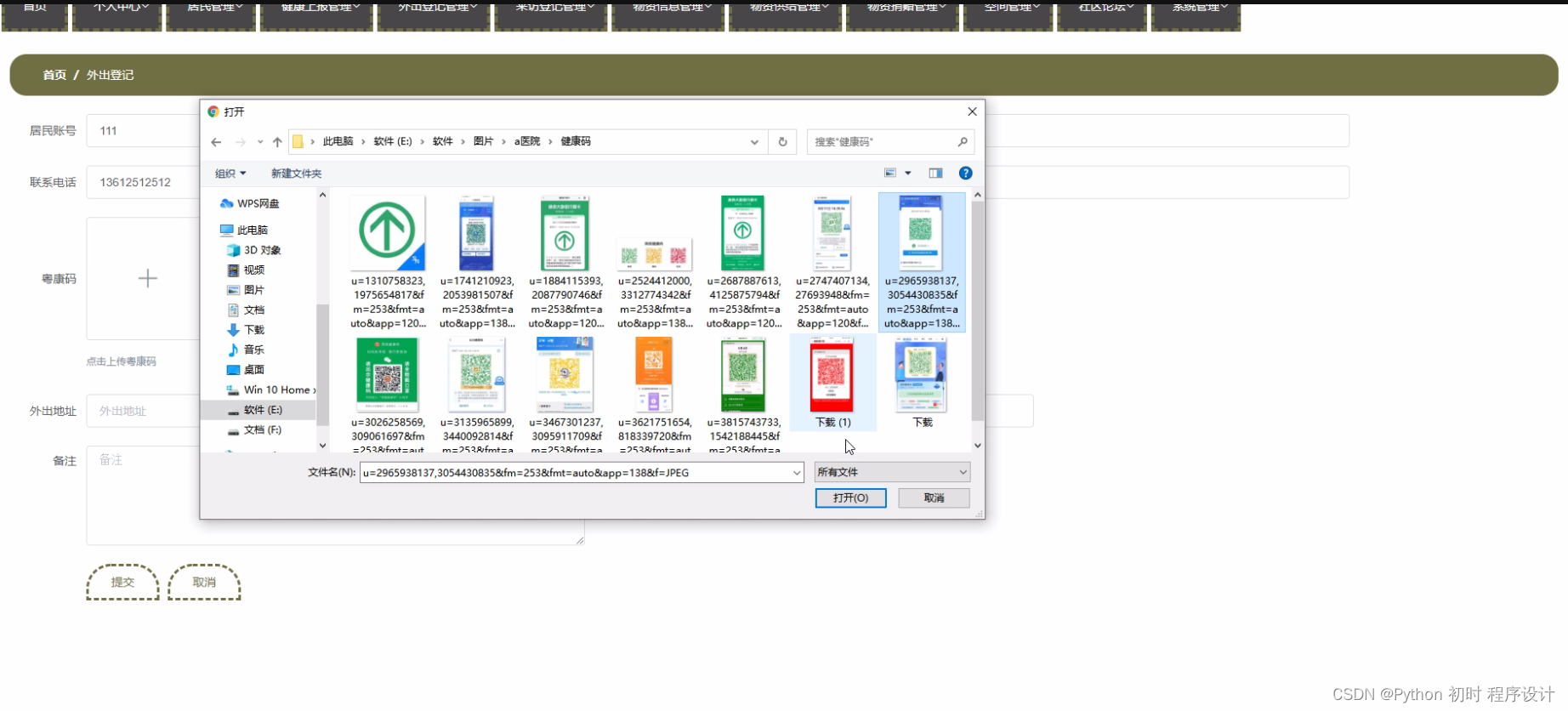Select 此电脑 in the navigation tree
The image size is (1568, 711).
pos(244,230)
